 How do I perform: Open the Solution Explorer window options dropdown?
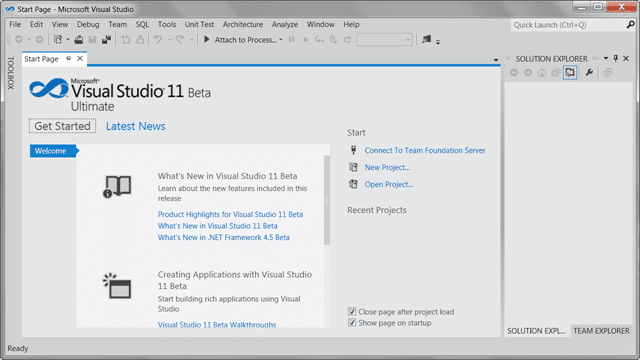coord(606,58)
